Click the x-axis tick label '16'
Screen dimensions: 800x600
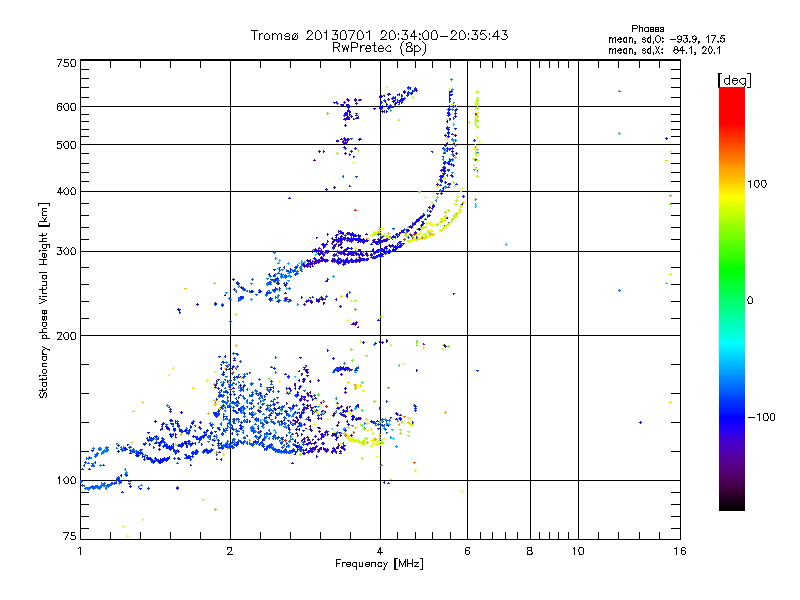[x=680, y=551]
